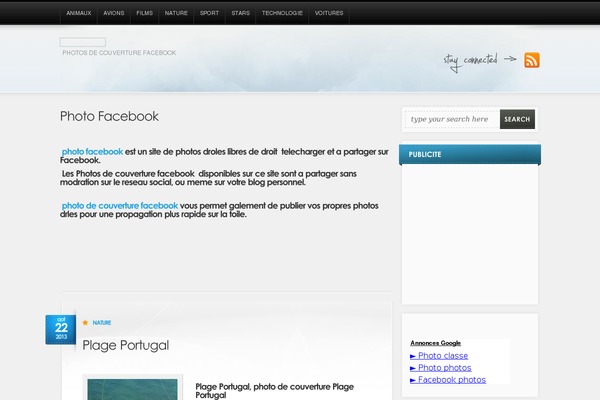Viewport: 600px width, 400px height.
Task: Open the ANIMAUX category in navigation
Action: [79, 13]
